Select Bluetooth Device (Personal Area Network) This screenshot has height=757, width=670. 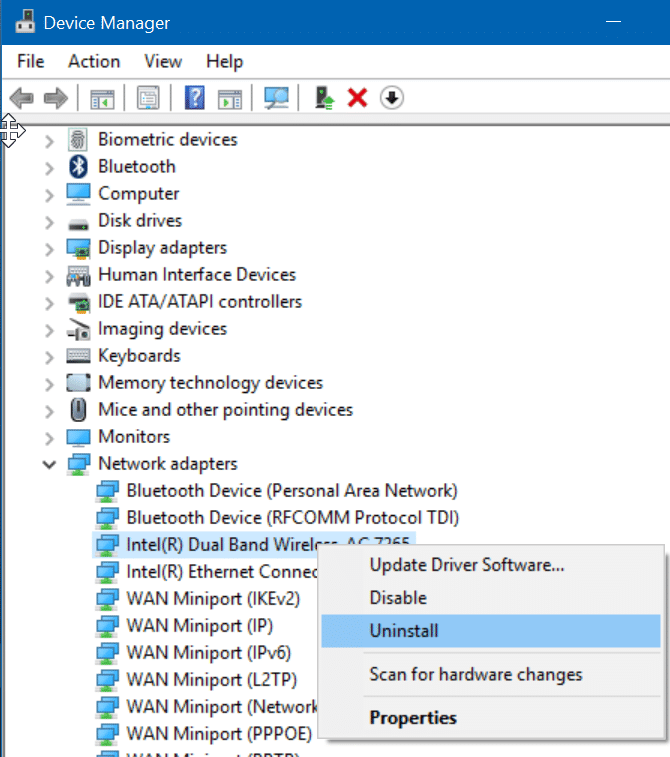point(292,491)
